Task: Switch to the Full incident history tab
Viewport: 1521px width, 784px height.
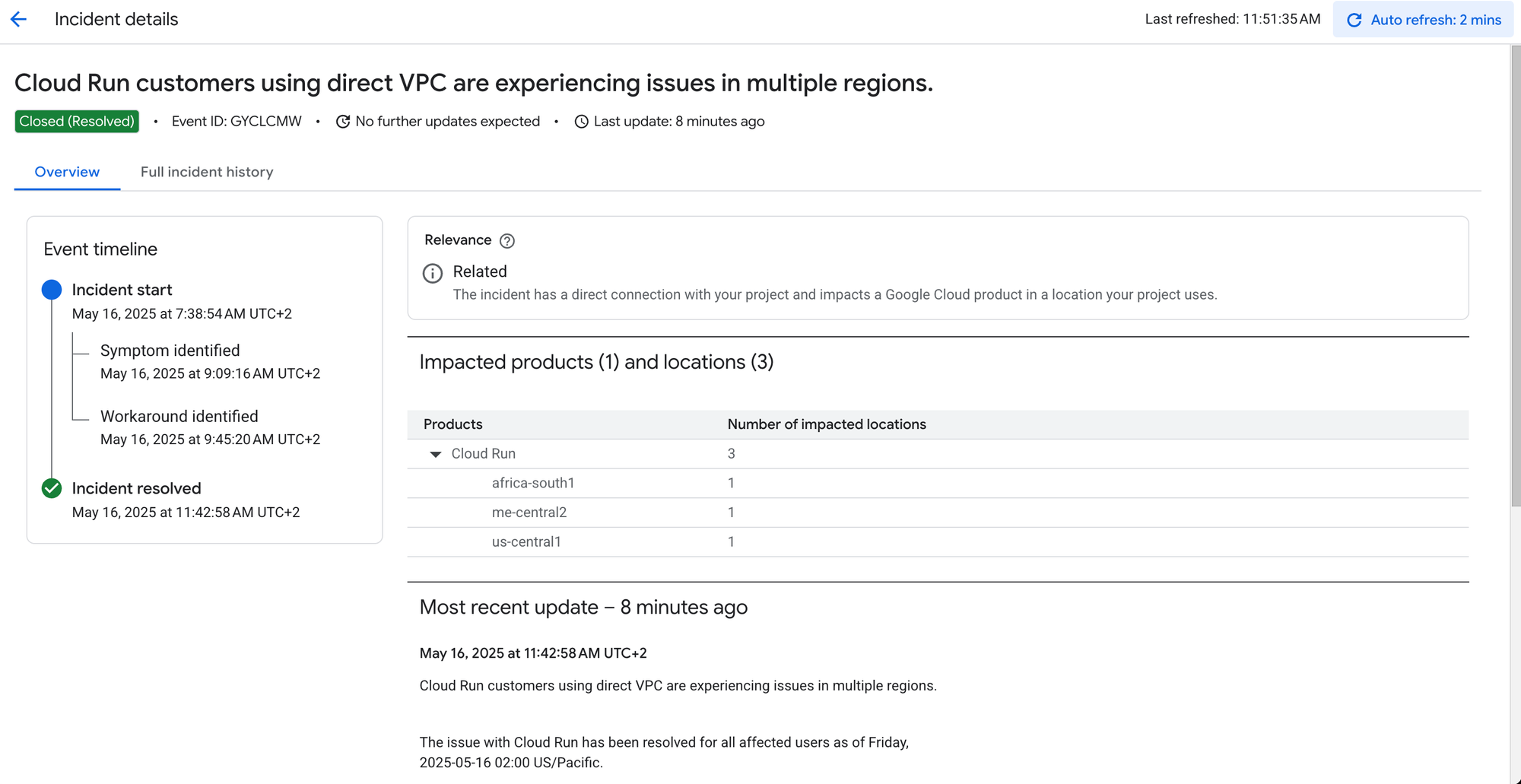Action: point(207,172)
